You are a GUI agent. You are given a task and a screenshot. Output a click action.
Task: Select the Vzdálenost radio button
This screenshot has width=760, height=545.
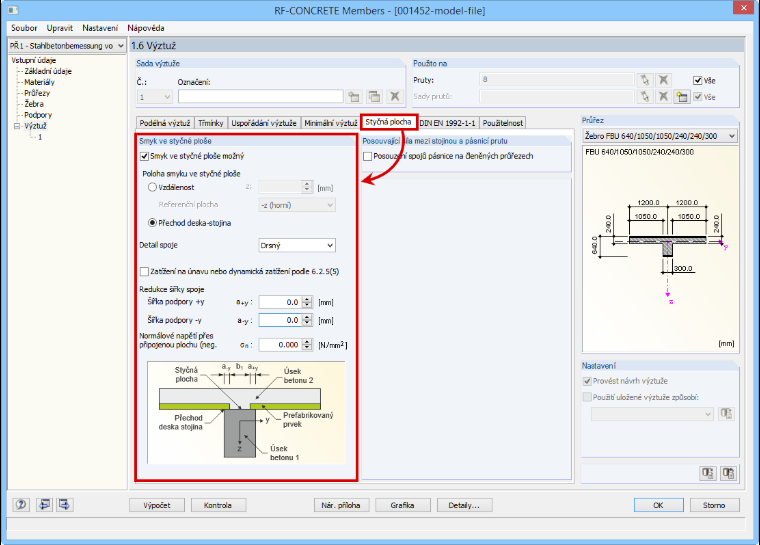(152, 187)
